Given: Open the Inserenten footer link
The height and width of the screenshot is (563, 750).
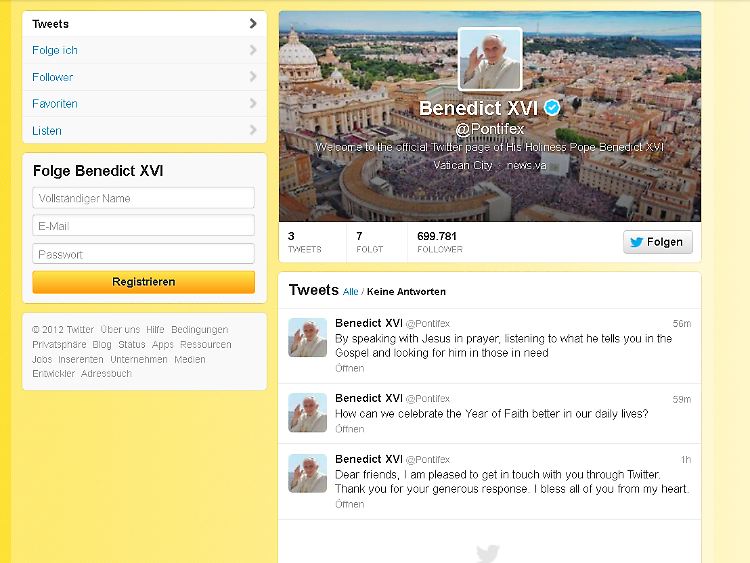Looking at the screenshot, I should (x=81, y=359).
